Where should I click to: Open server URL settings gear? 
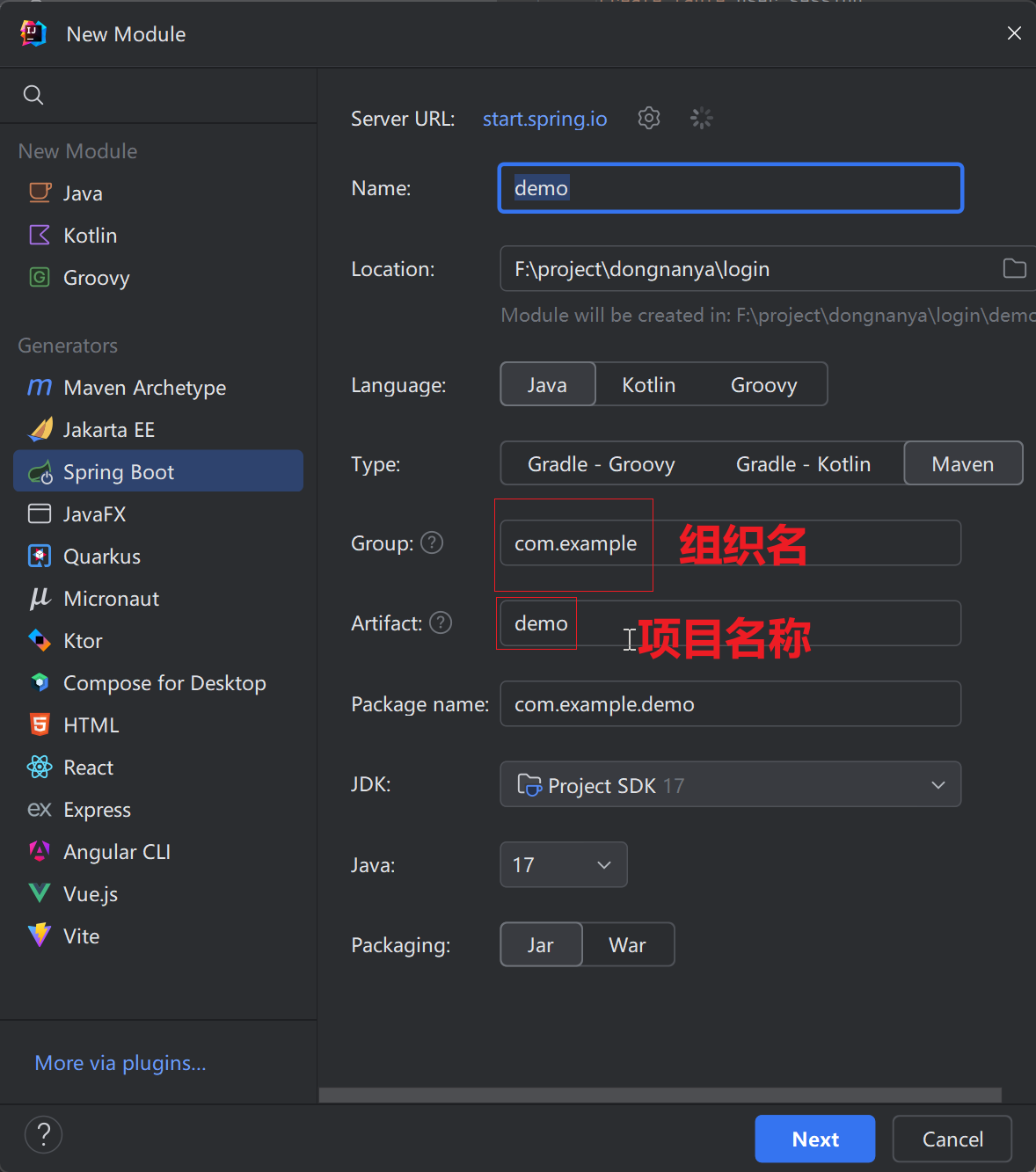click(x=649, y=118)
